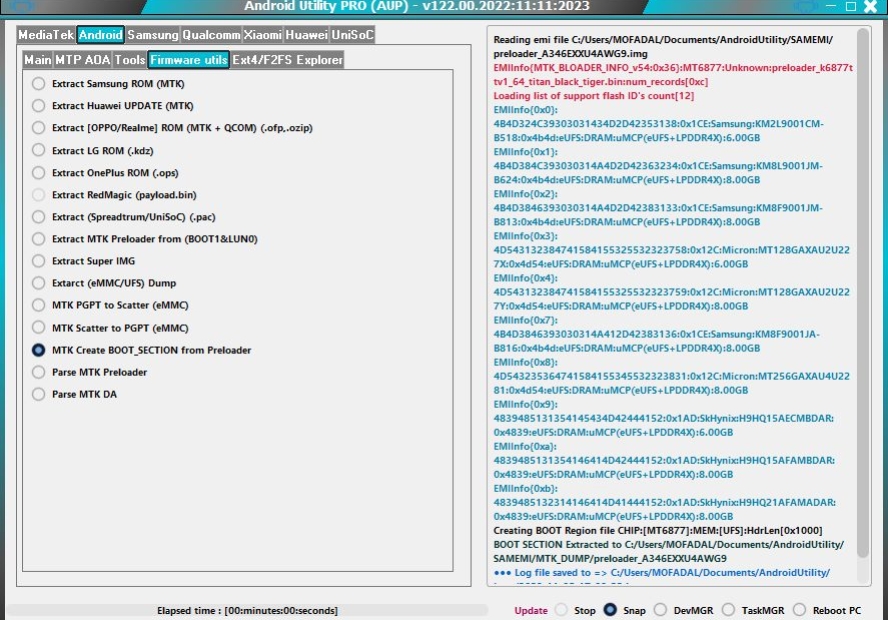Select the Stop radio button
888x620 pixels.
point(561,610)
